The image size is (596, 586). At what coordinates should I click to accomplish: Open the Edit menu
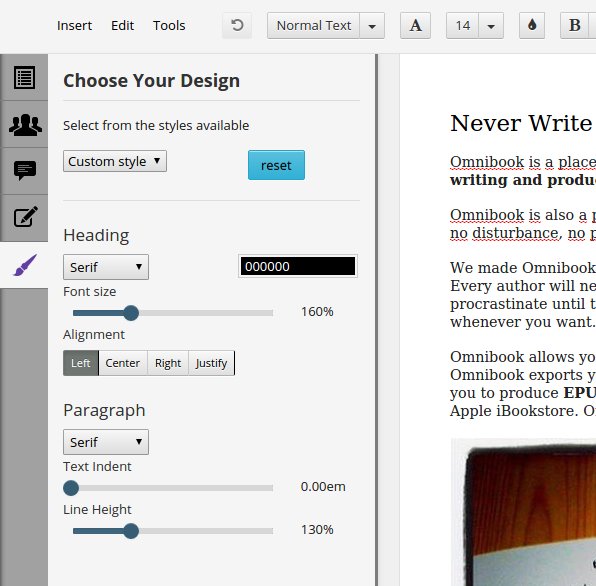tap(122, 25)
